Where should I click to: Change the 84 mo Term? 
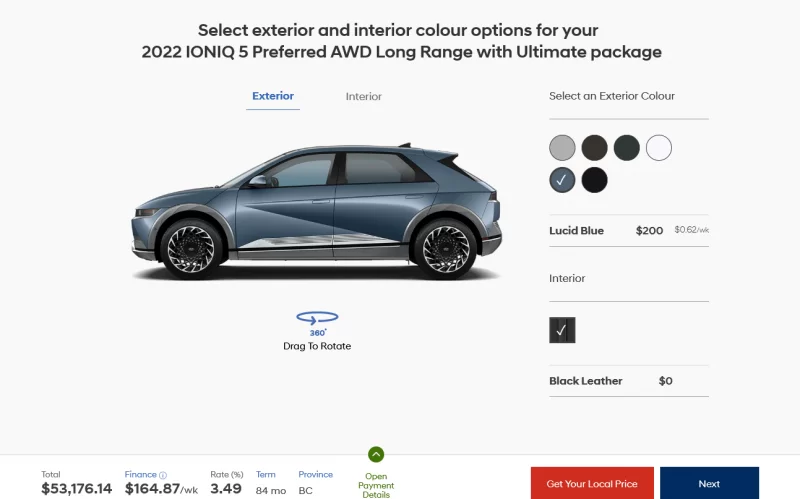pos(270,490)
